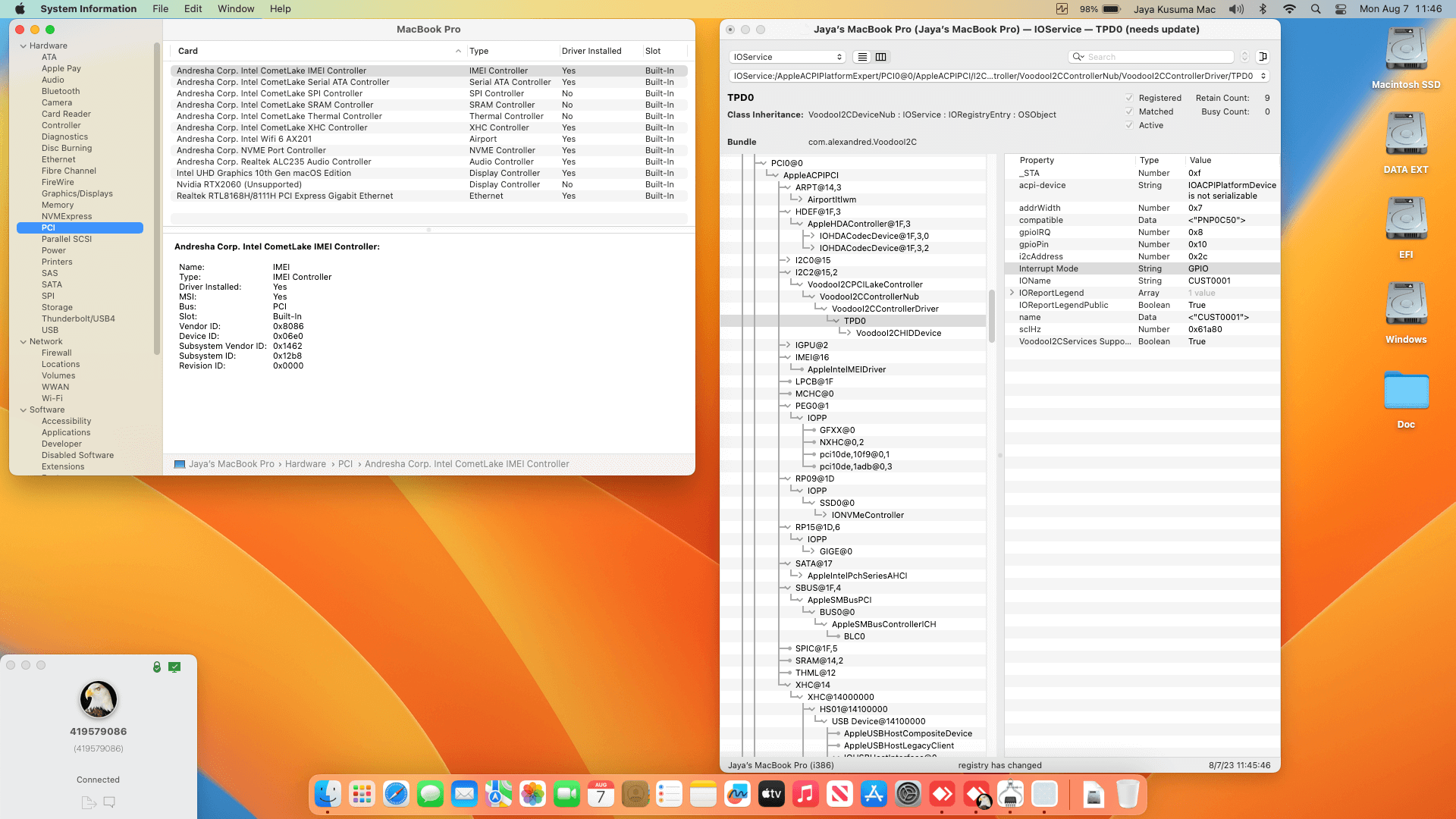The image size is (1456, 819).
Task: Click the IORegistryExplorer search field
Action: pyautogui.click(x=1156, y=57)
